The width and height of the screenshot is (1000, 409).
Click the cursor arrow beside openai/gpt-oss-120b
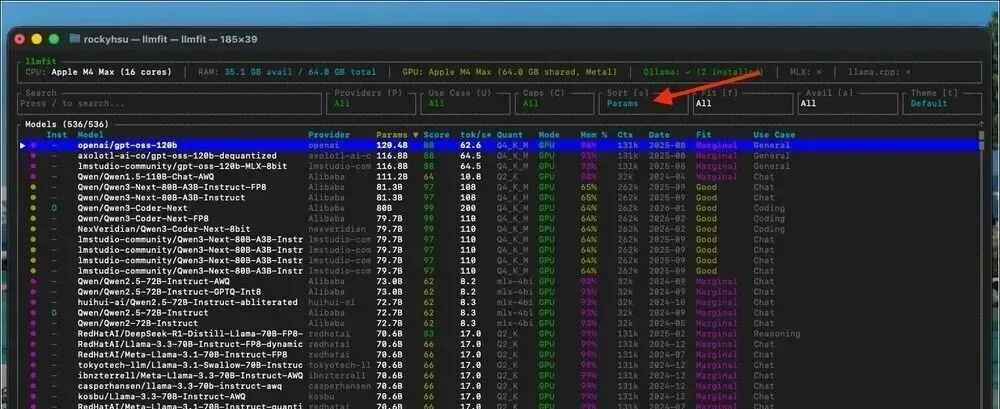click(x=22, y=145)
